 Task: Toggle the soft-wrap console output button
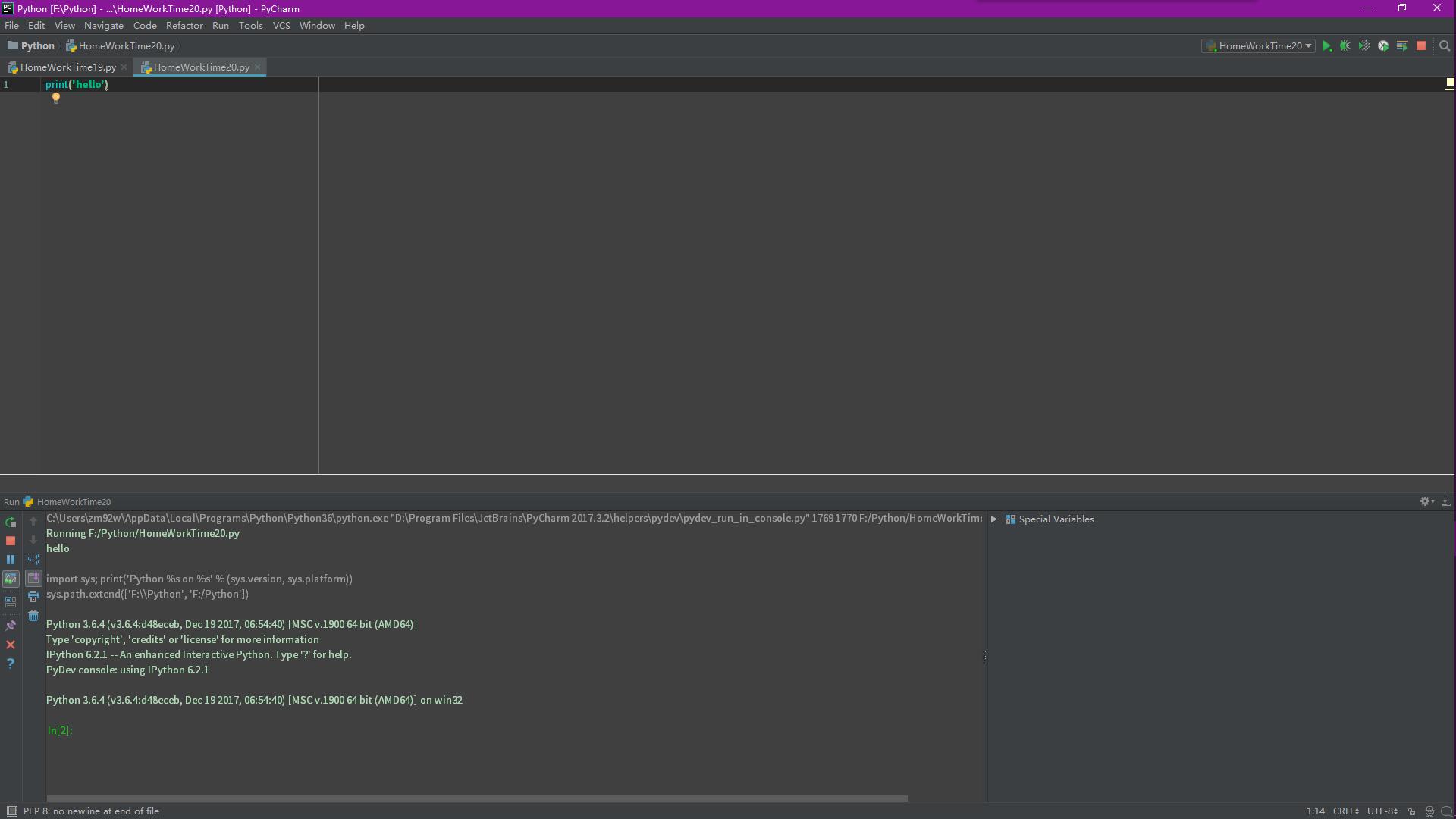click(33, 559)
